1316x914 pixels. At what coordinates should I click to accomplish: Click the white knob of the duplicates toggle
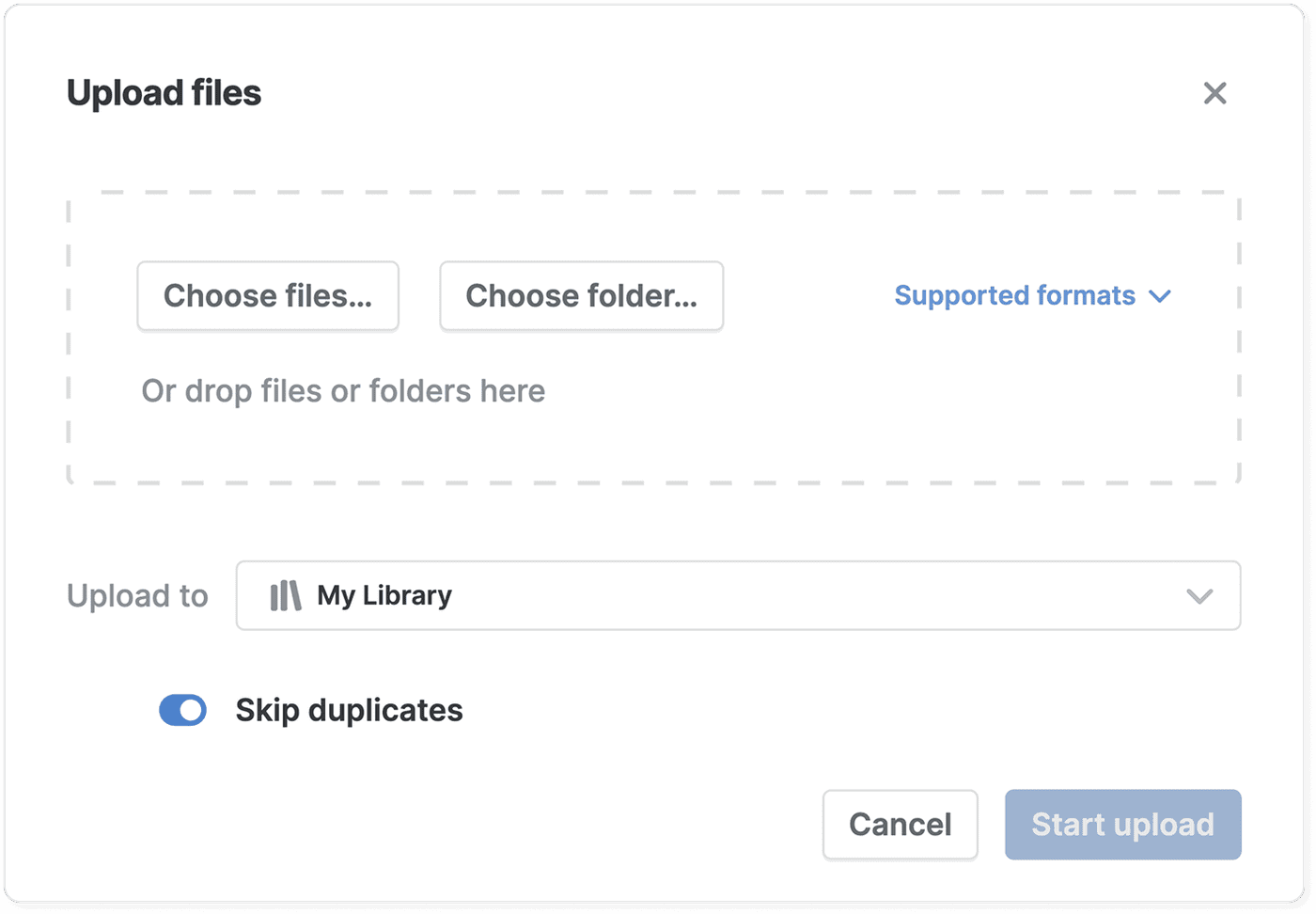pyautogui.click(x=192, y=711)
